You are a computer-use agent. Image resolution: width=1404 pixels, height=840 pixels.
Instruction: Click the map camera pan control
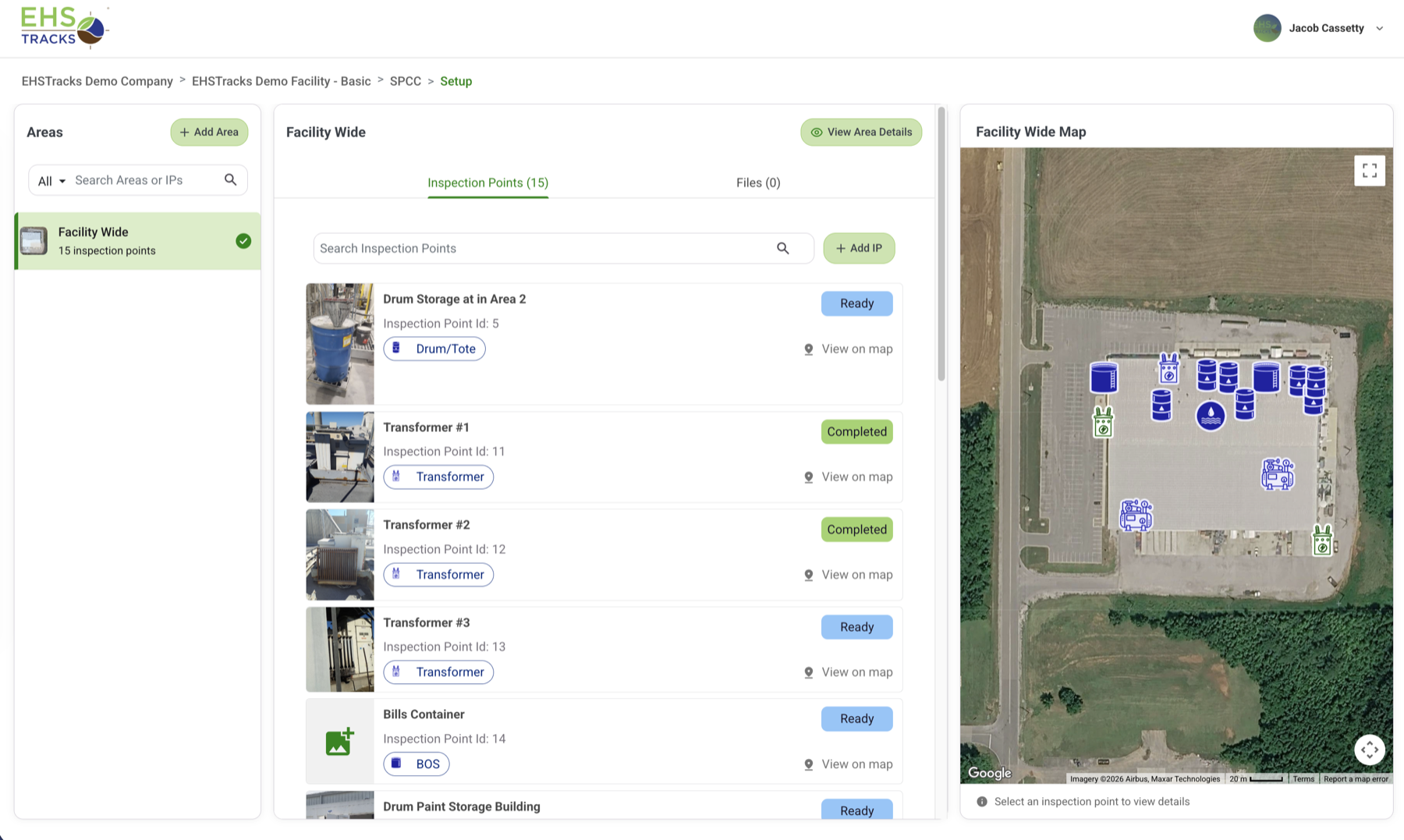tap(1369, 750)
